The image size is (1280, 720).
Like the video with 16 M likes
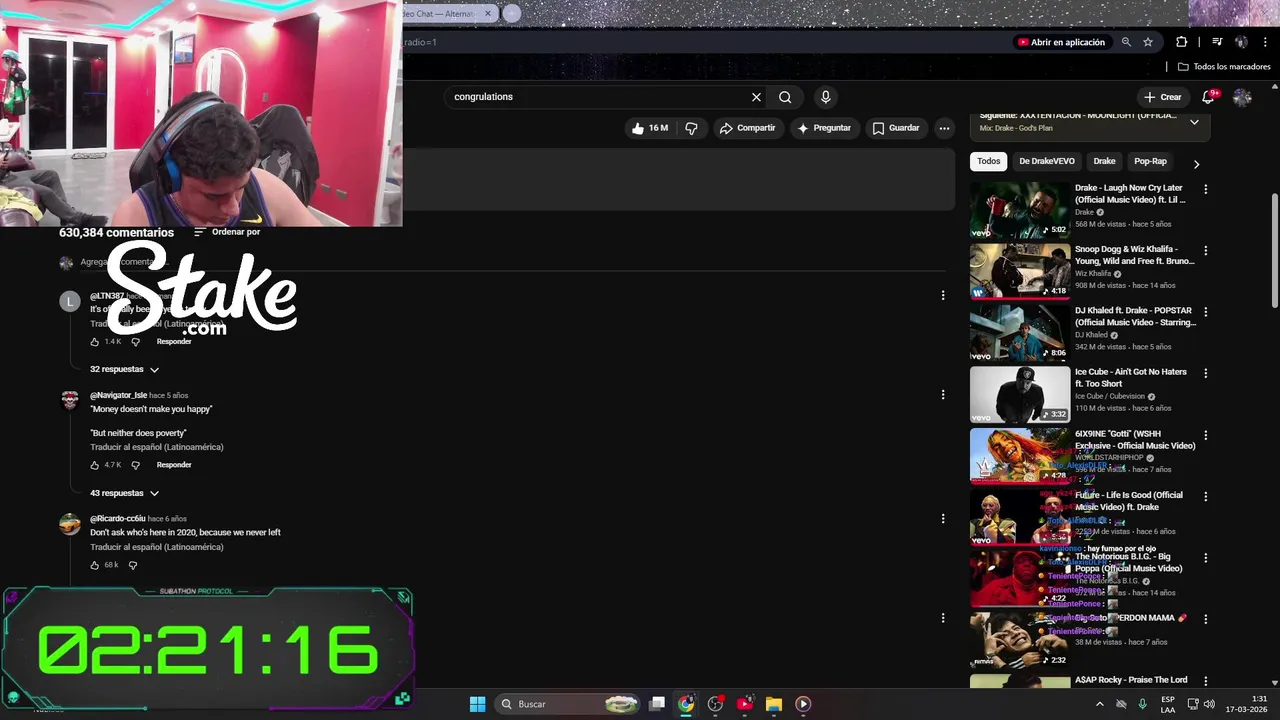[649, 128]
